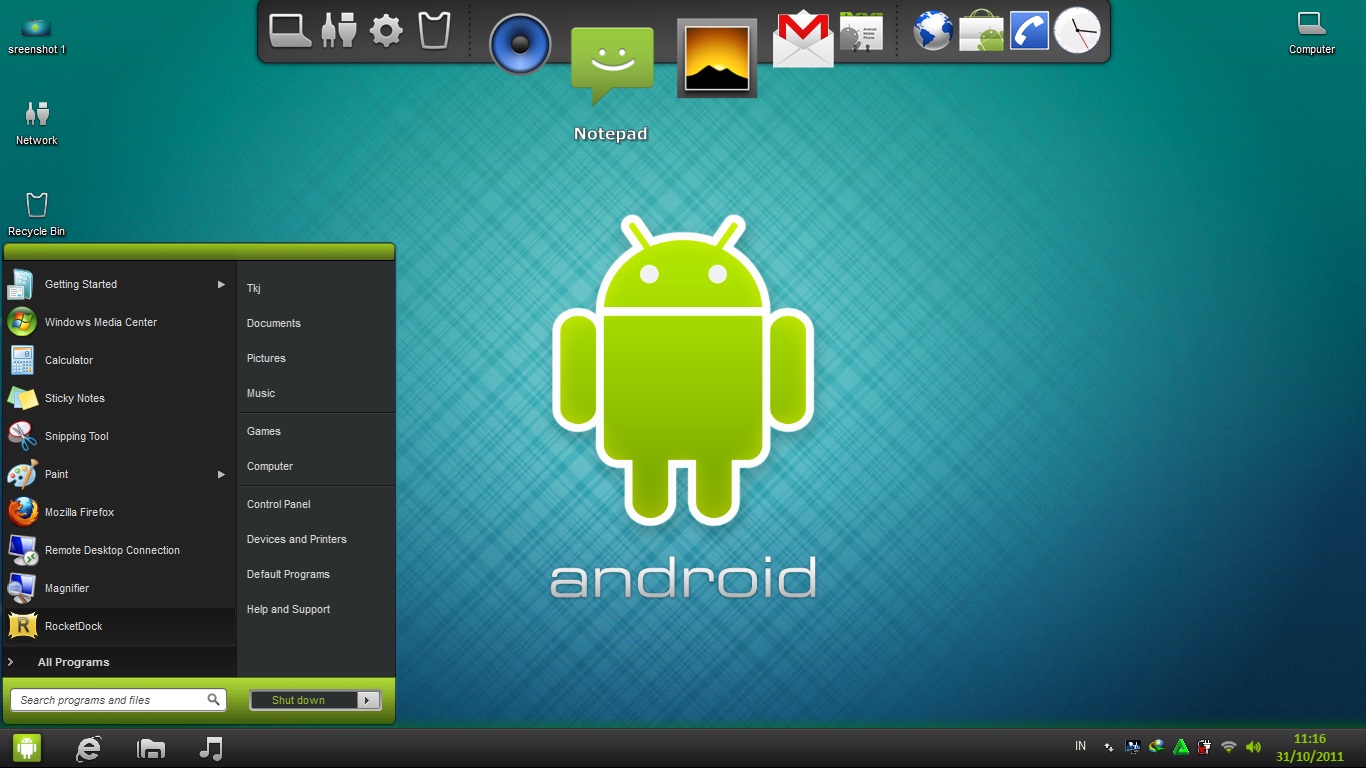
Task: Open the blue phone dialer icon in the dock
Action: [1029, 31]
